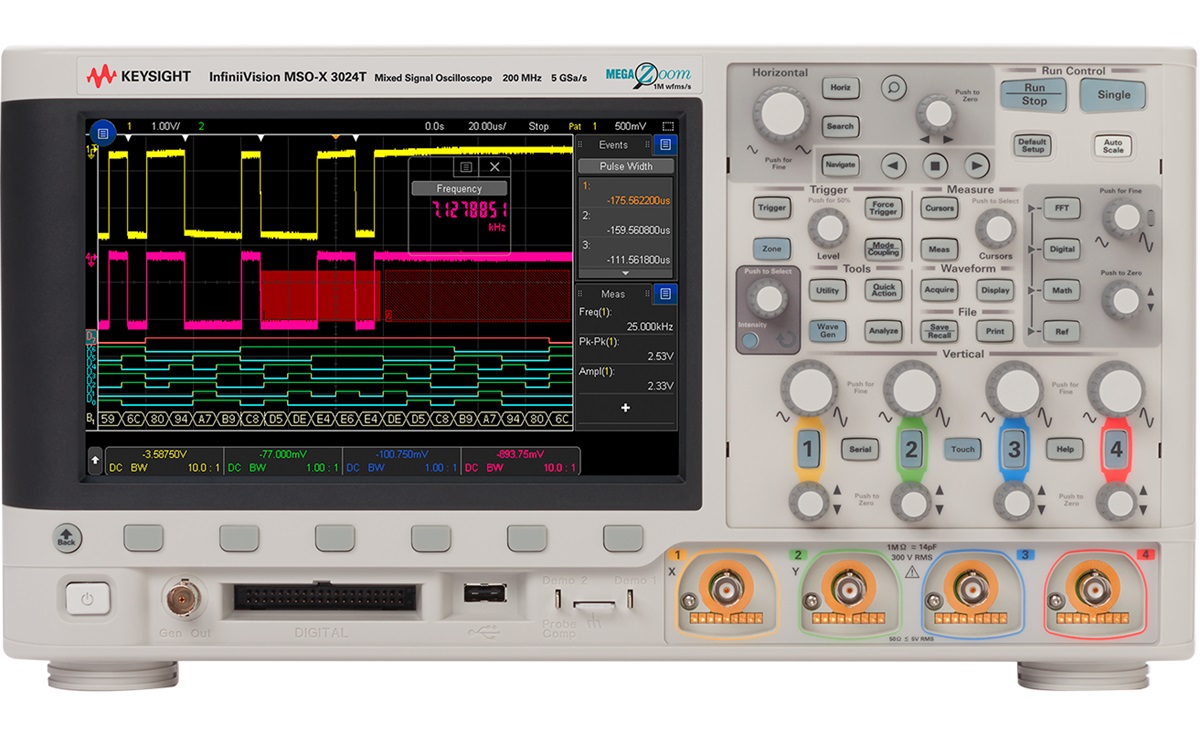Viewport: 1200px width, 735px height.
Task: Open the blue main menu icon on the waveform display
Action: (103, 131)
